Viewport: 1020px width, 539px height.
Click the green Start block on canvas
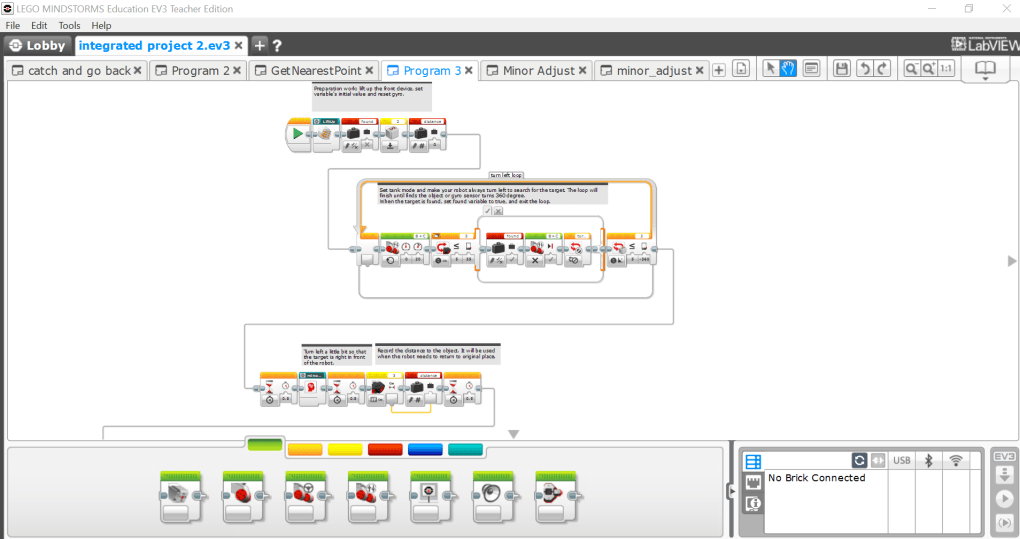tap(297, 134)
